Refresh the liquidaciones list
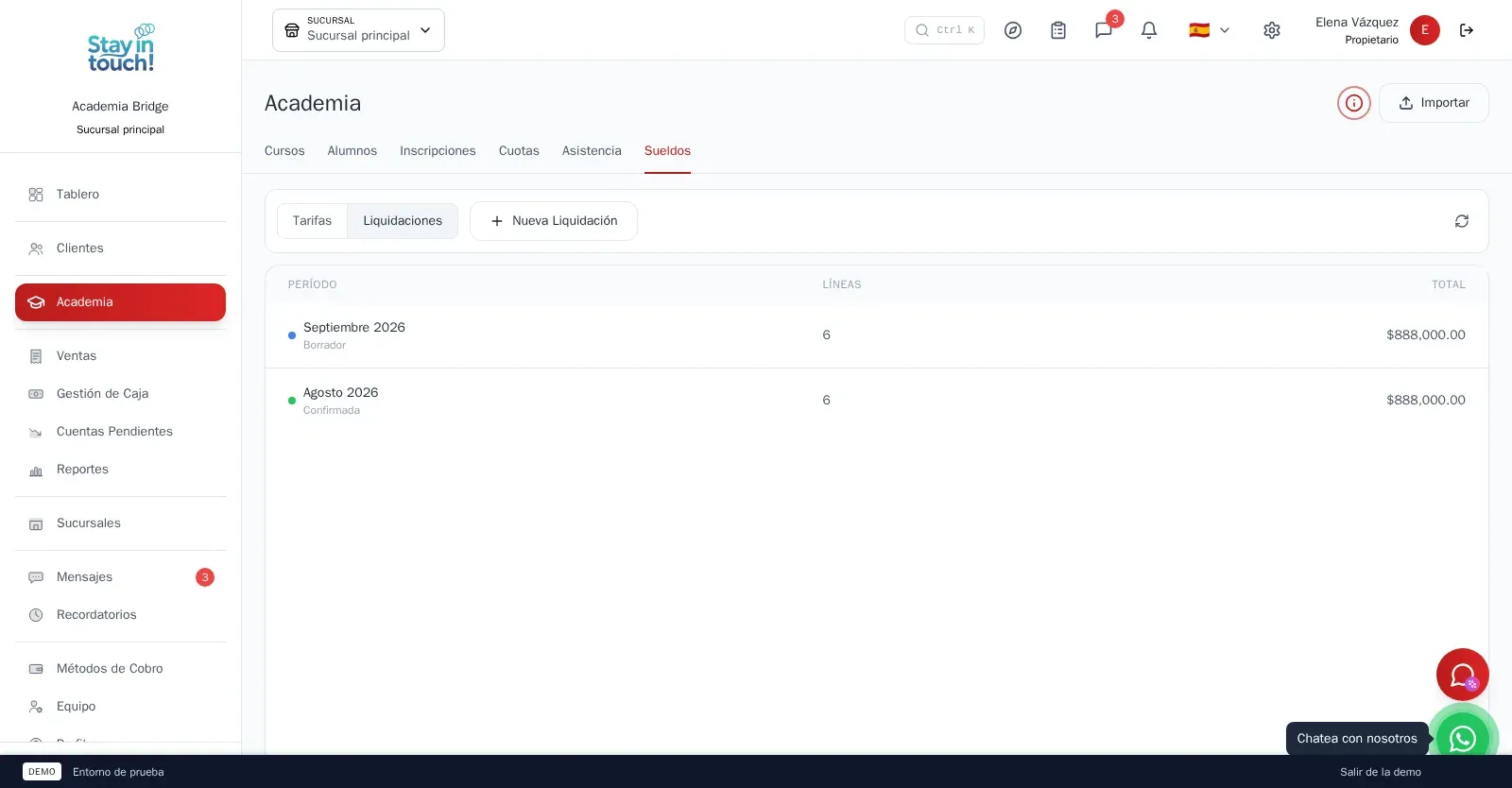 [1462, 221]
